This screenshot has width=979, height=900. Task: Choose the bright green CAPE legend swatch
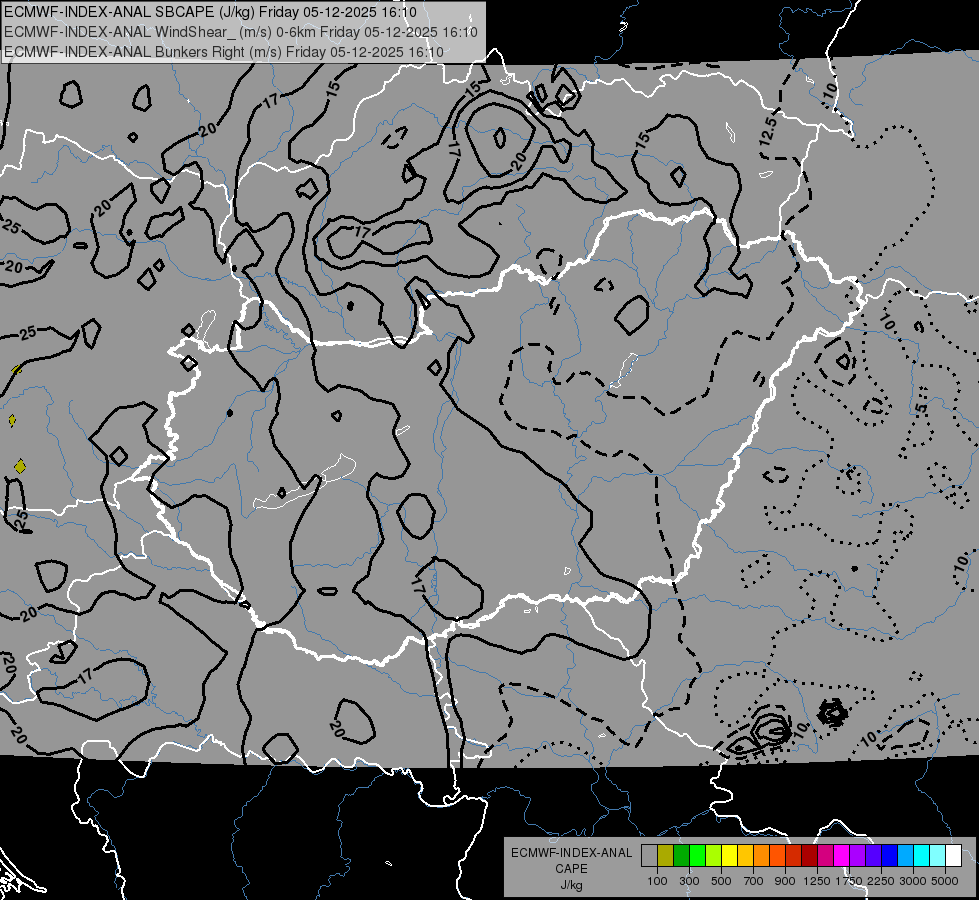697,856
